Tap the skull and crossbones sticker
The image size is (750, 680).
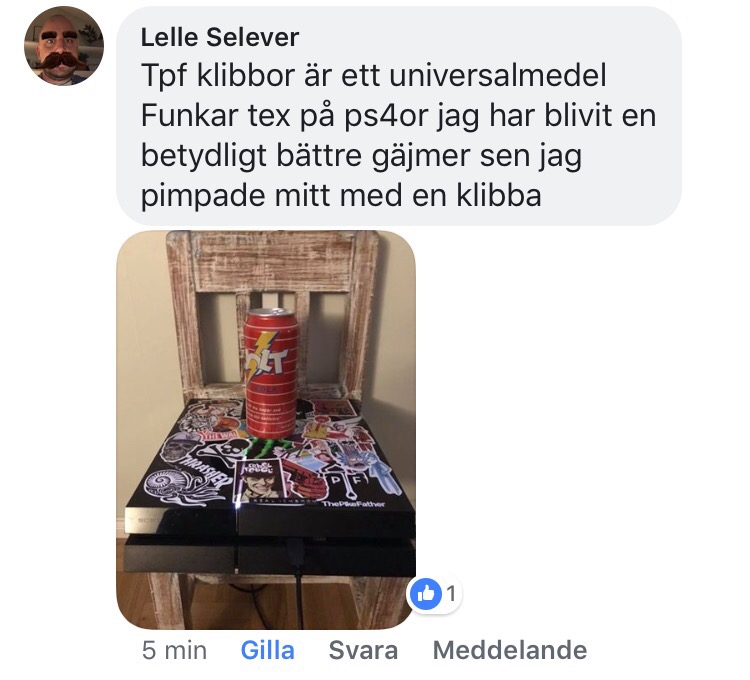click(224, 451)
